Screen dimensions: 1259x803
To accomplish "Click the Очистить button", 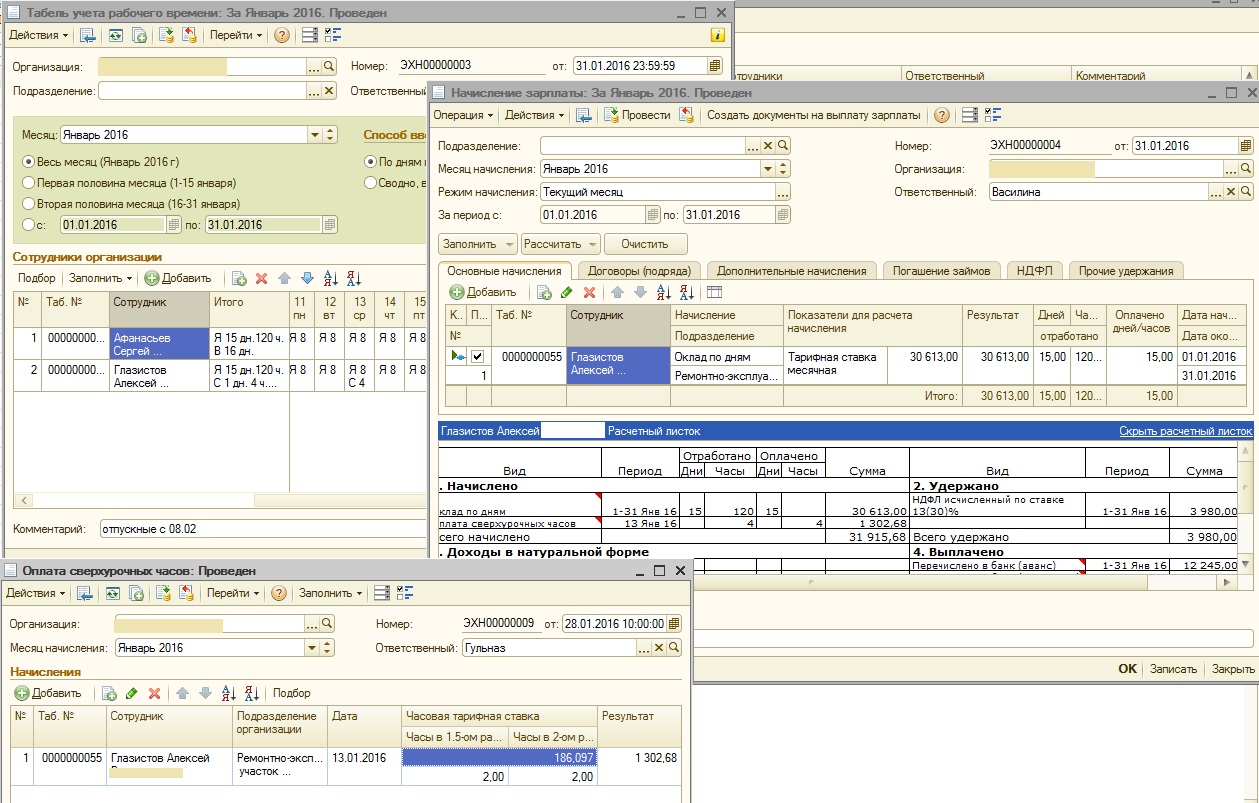I will (x=645, y=243).
